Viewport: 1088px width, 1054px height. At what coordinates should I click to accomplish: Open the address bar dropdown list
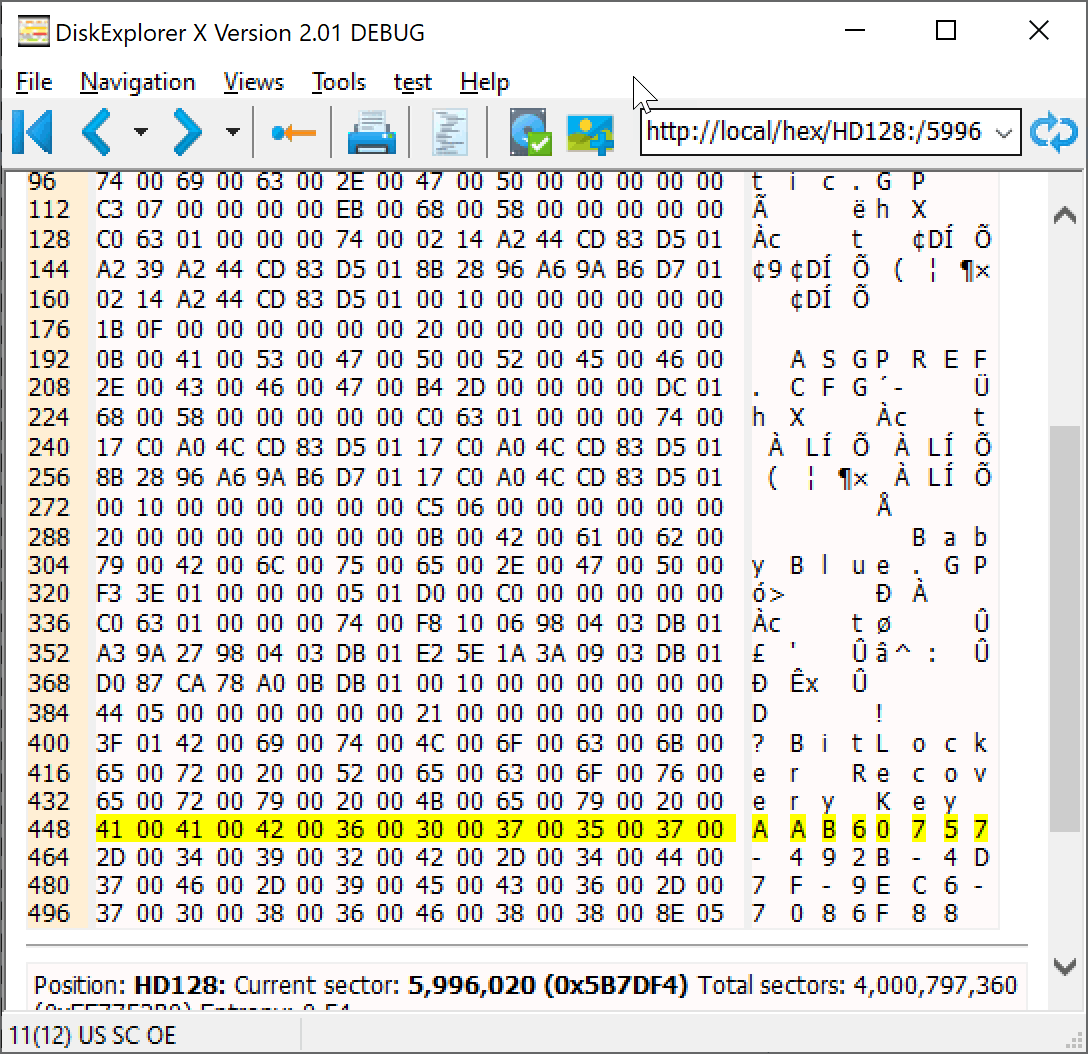click(x=1006, y=131)
